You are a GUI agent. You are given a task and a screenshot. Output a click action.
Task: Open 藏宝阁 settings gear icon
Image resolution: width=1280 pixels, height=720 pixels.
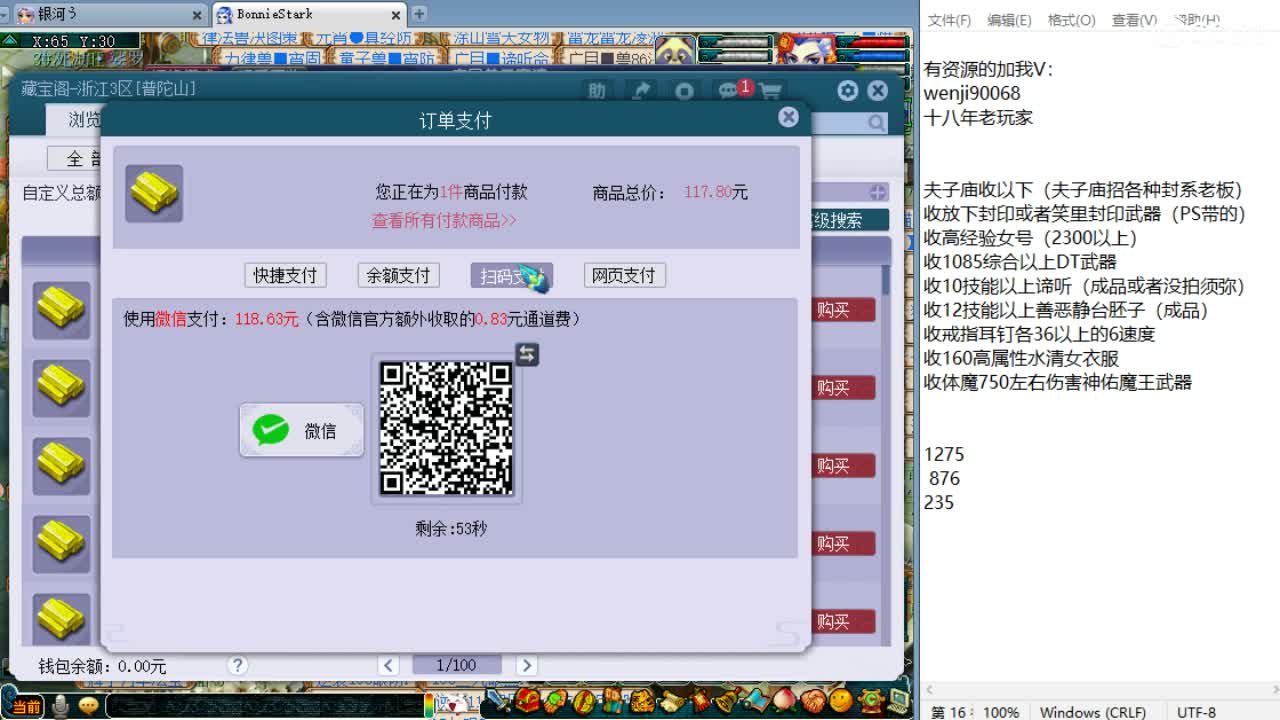pyautogui.click(x=848, y=91)
